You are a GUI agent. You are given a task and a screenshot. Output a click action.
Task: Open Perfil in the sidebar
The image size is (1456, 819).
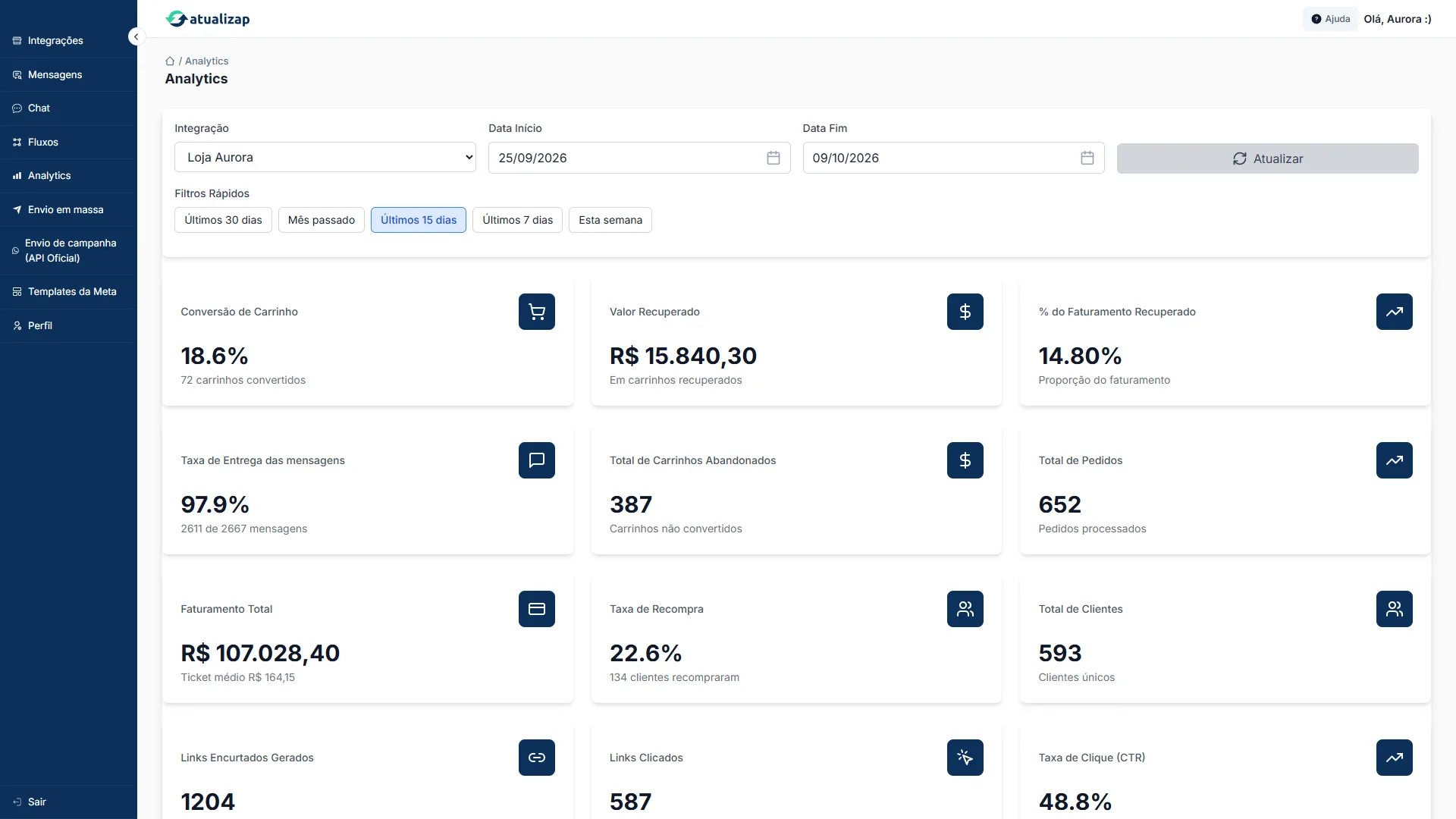[x=68, y=326]
